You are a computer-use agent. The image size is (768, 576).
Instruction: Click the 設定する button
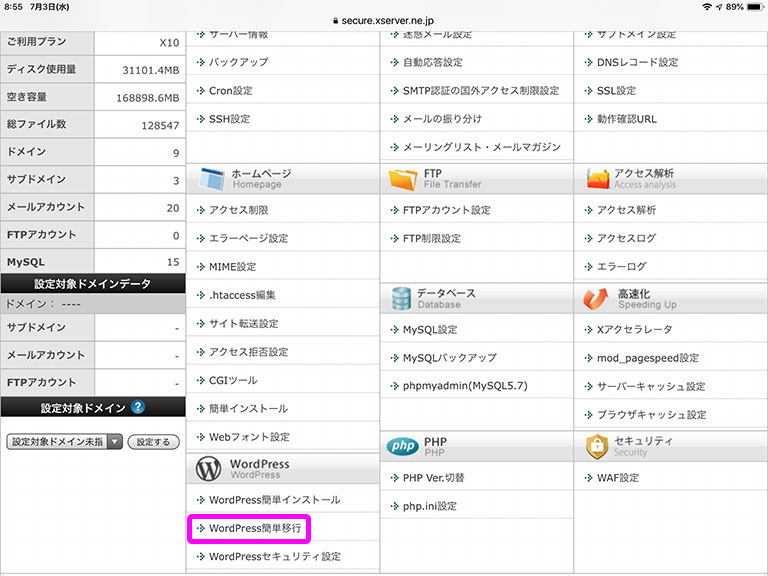pyautogui.click(x=153, y=442)
